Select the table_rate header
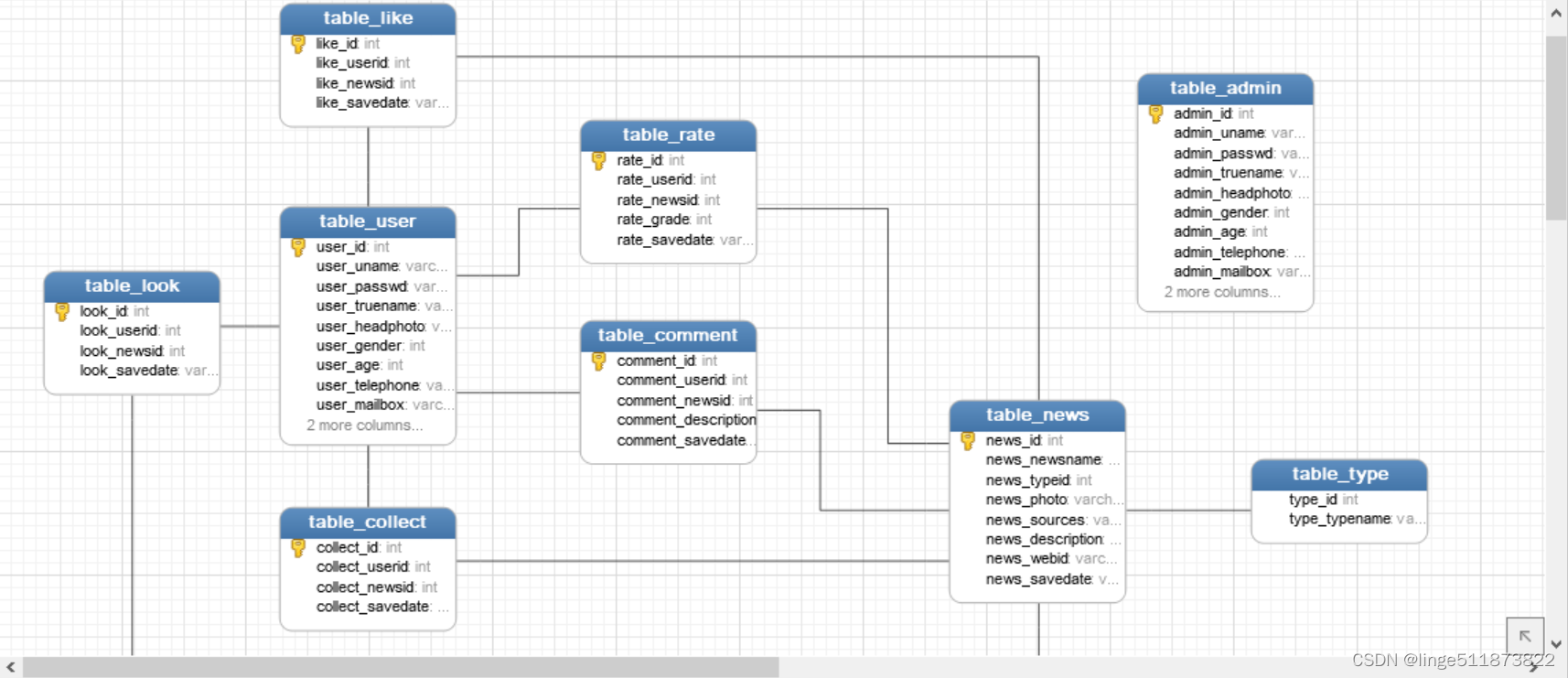Viewport: 1568px width, 678px height. click(669, 135)
